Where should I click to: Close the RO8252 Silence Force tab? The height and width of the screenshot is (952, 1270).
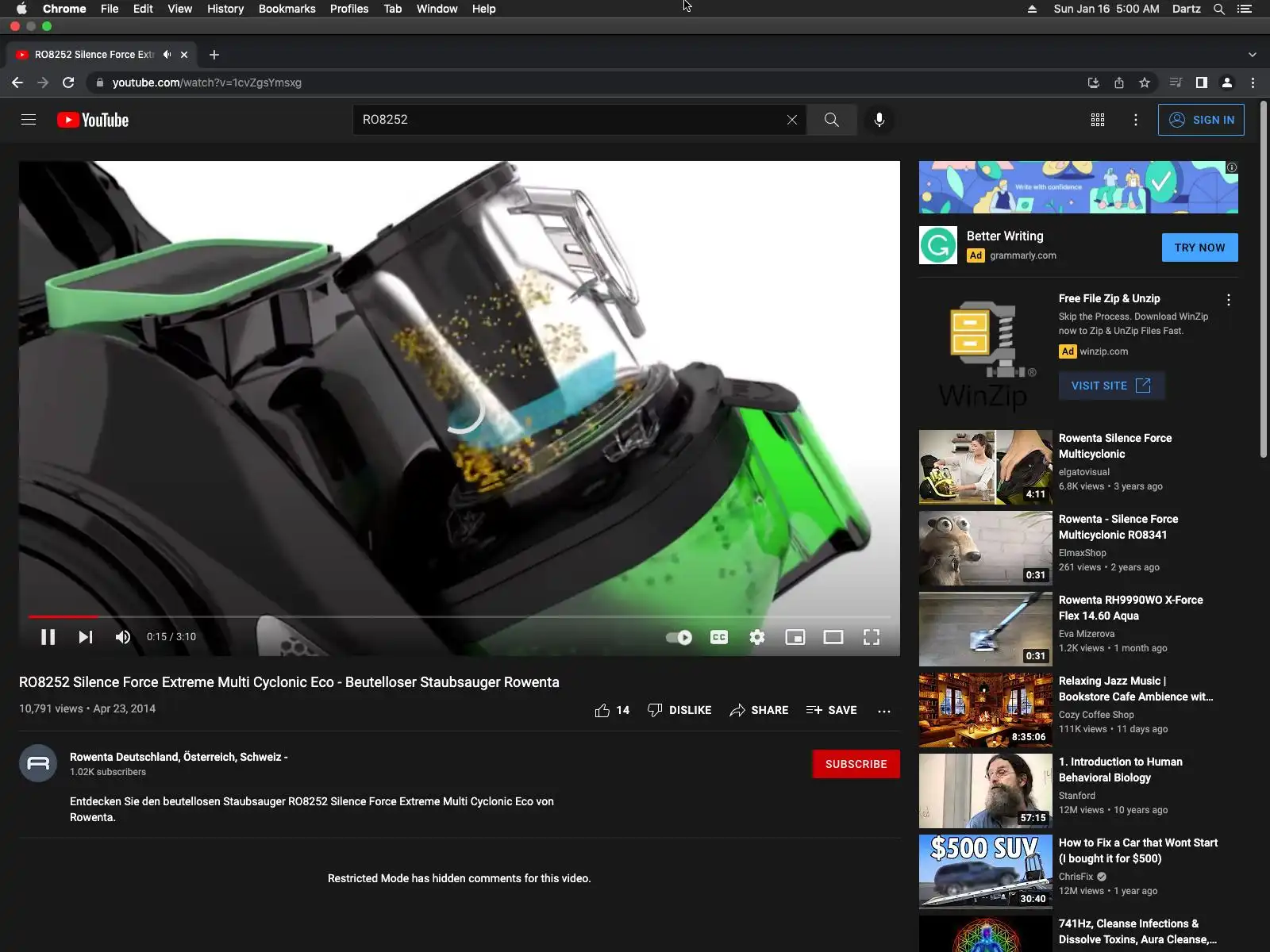(x=184, y=55)
